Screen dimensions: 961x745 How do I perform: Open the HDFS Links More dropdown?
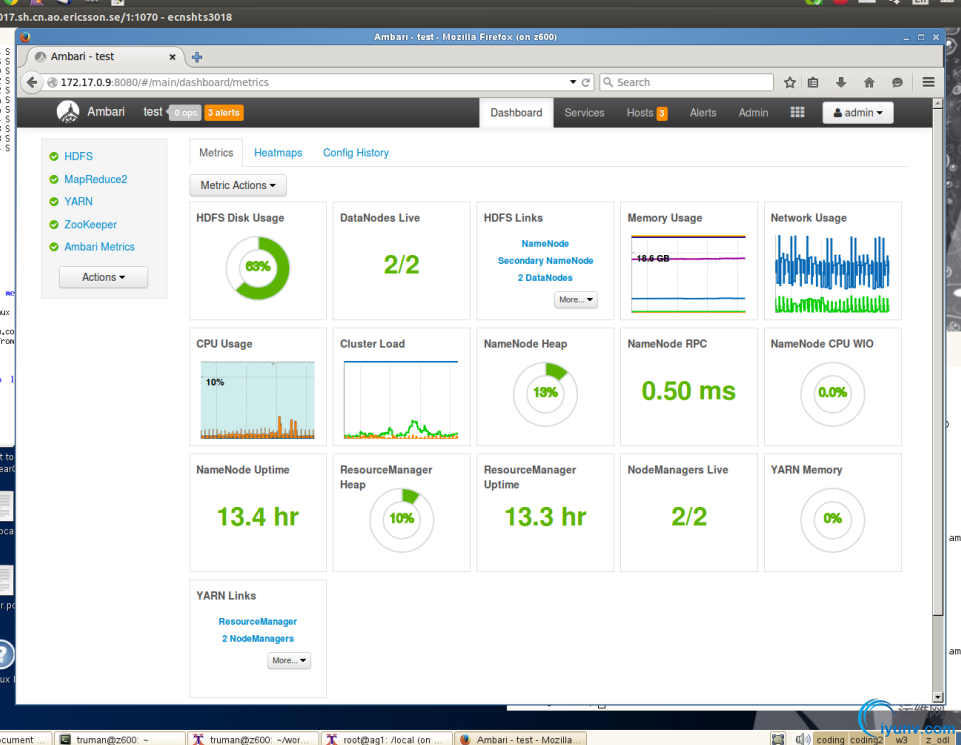click(575, 300)
